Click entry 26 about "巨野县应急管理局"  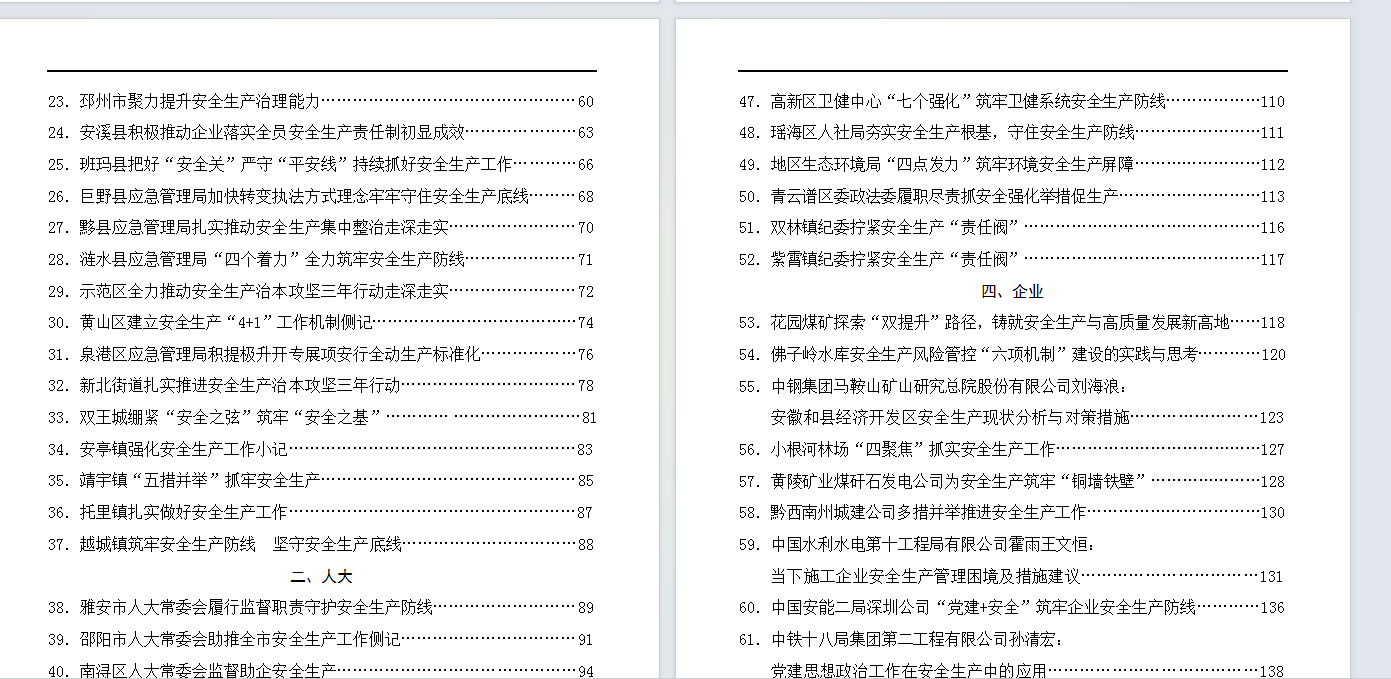coord(321,196)
